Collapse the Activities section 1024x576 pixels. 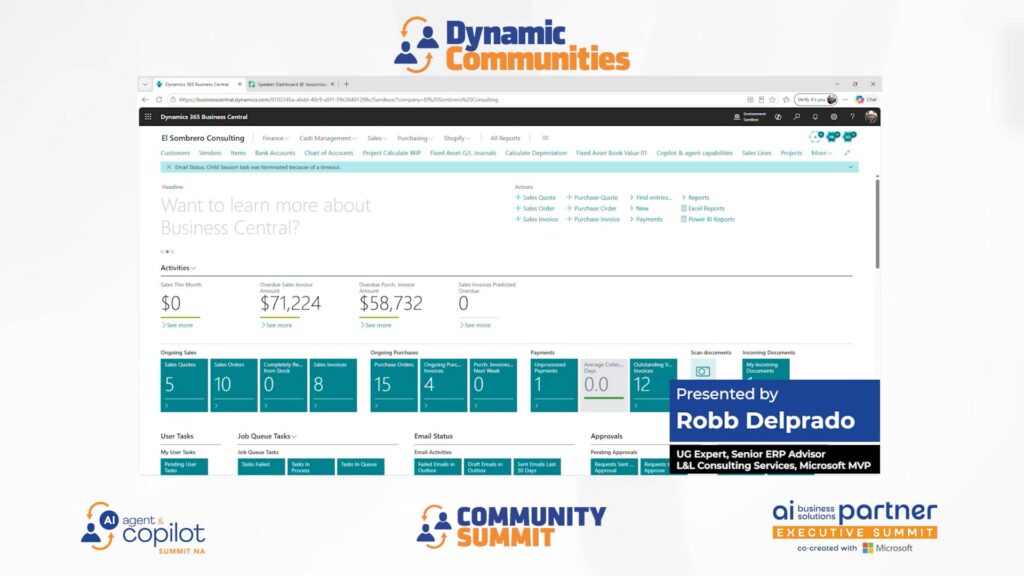(178, 268)
